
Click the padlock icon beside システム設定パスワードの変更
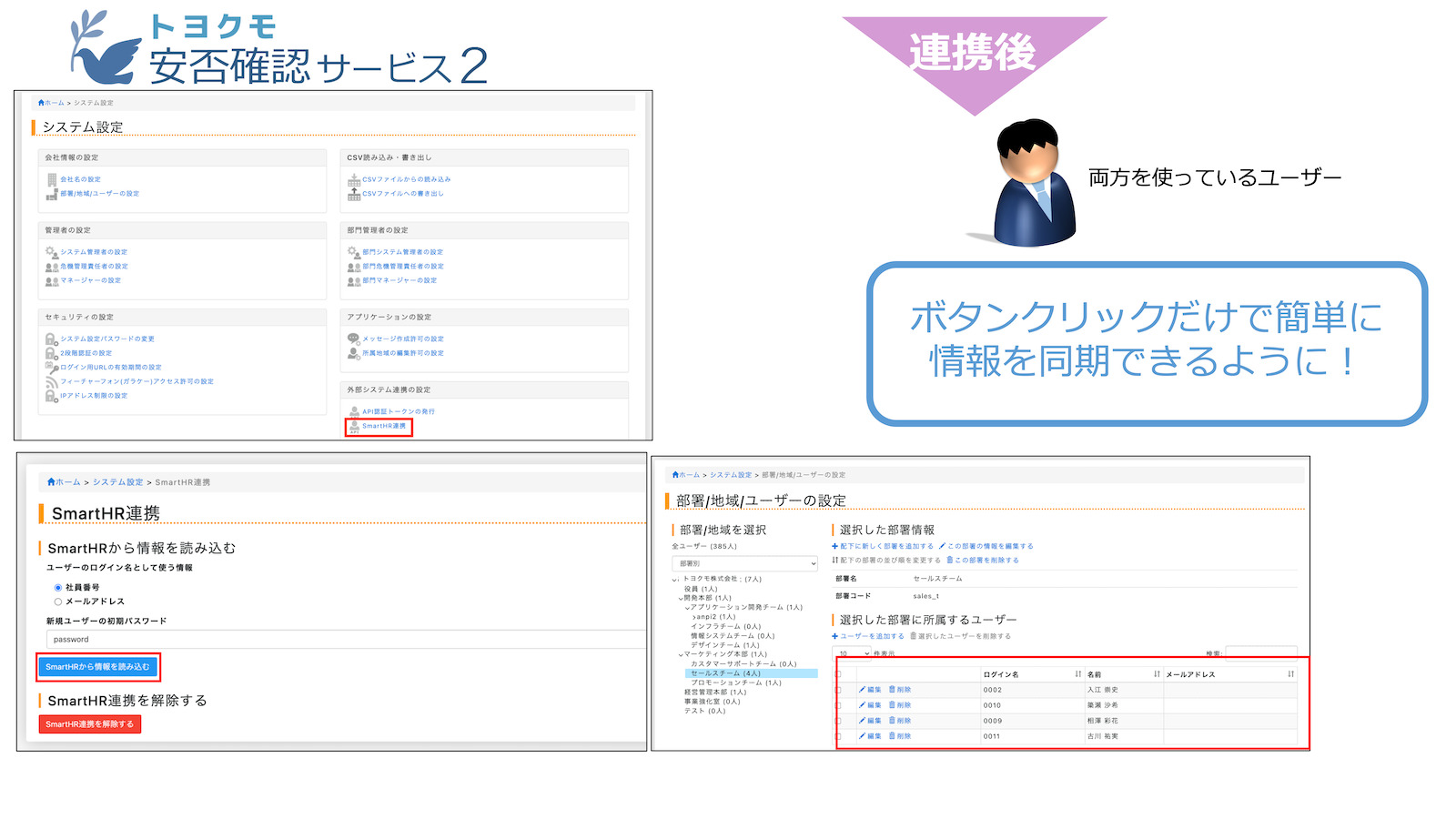[x=52, y=339]
